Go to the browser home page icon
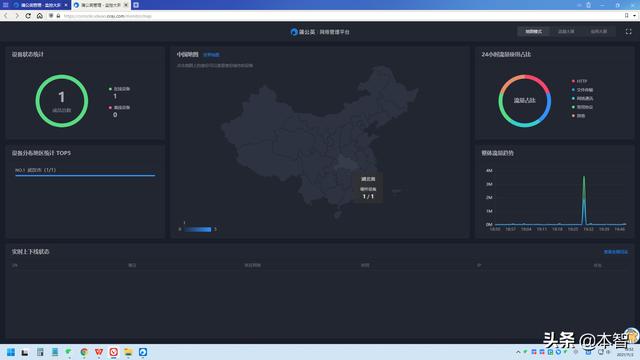 point(40,16)
